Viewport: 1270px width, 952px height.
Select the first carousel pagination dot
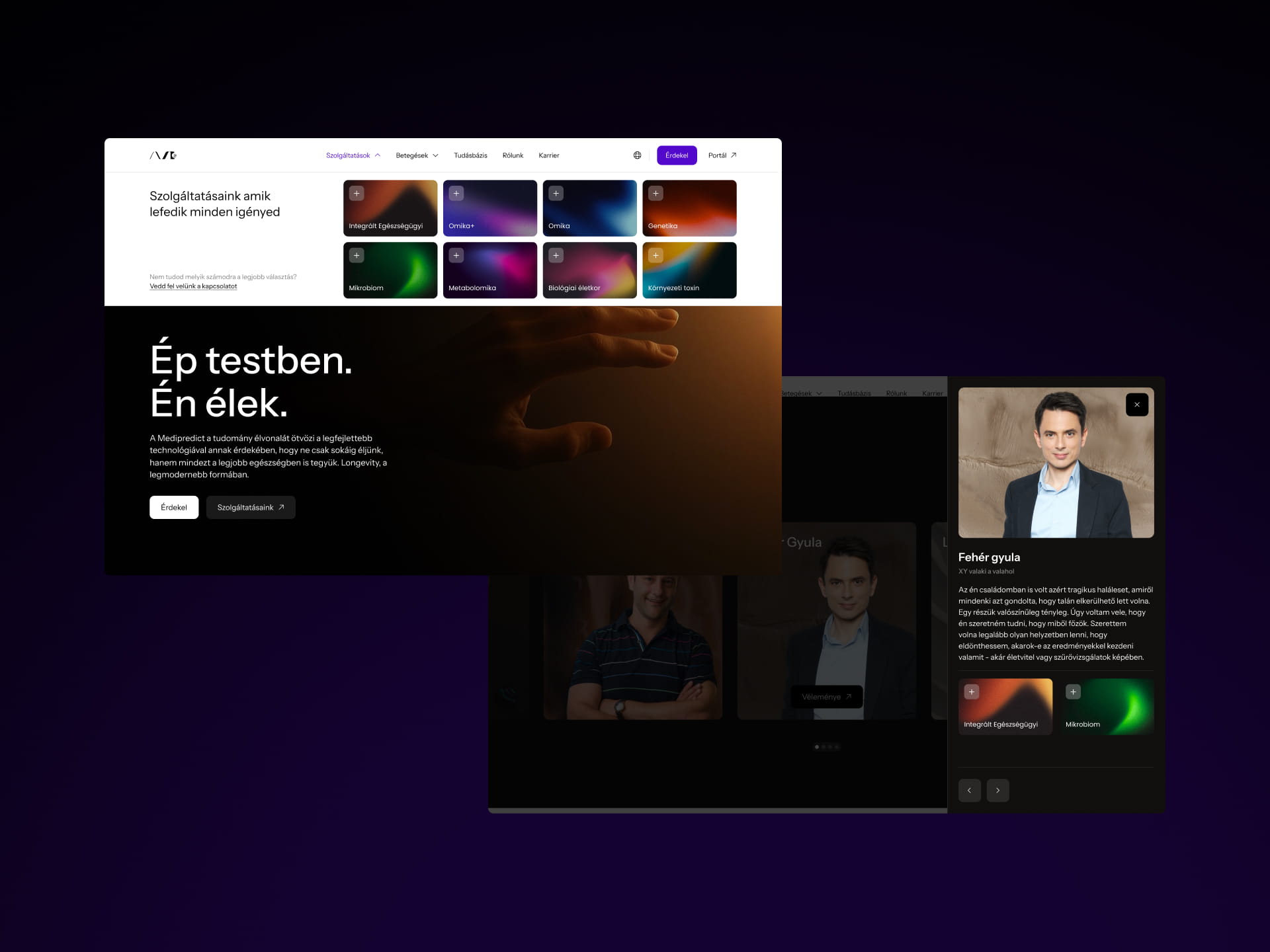[x=817, y=747]
